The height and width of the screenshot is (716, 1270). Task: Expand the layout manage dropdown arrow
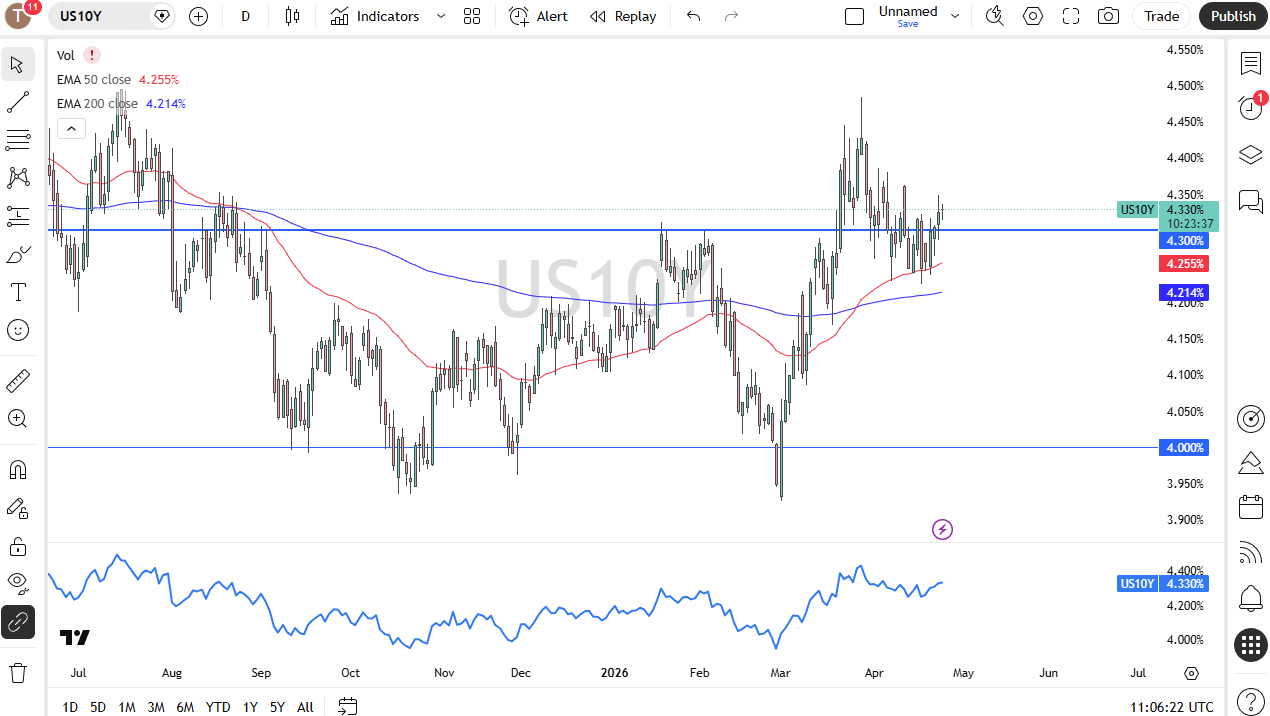955,16
